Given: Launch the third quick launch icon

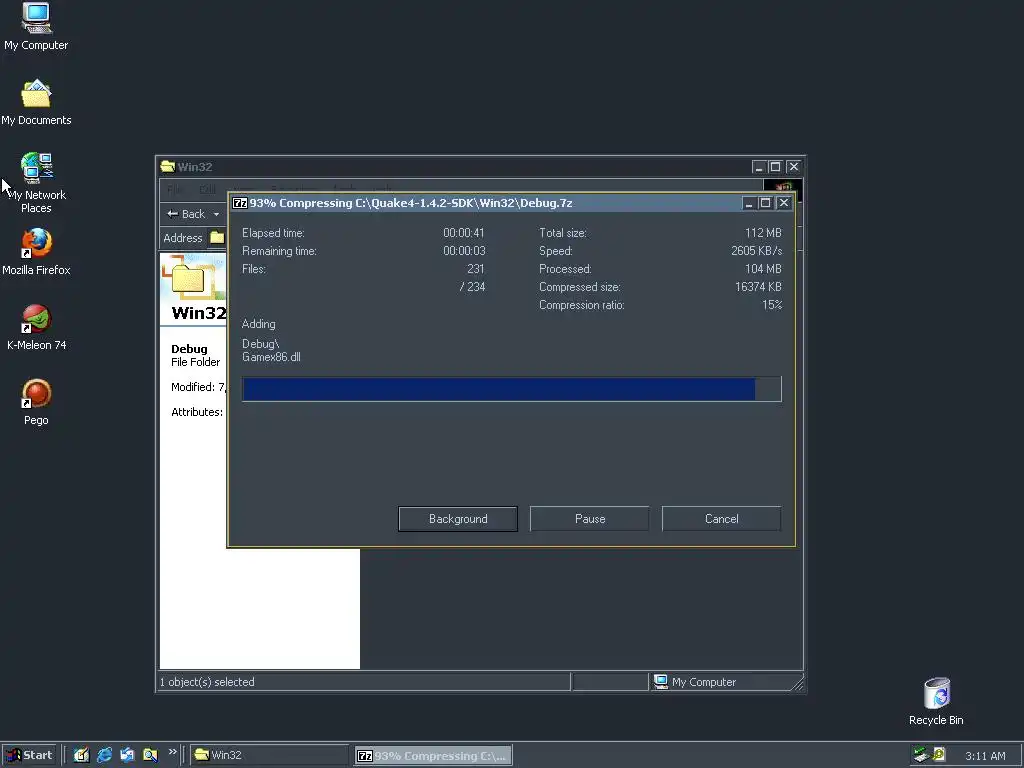Looking at the screenshot, I should coord(127,755).
